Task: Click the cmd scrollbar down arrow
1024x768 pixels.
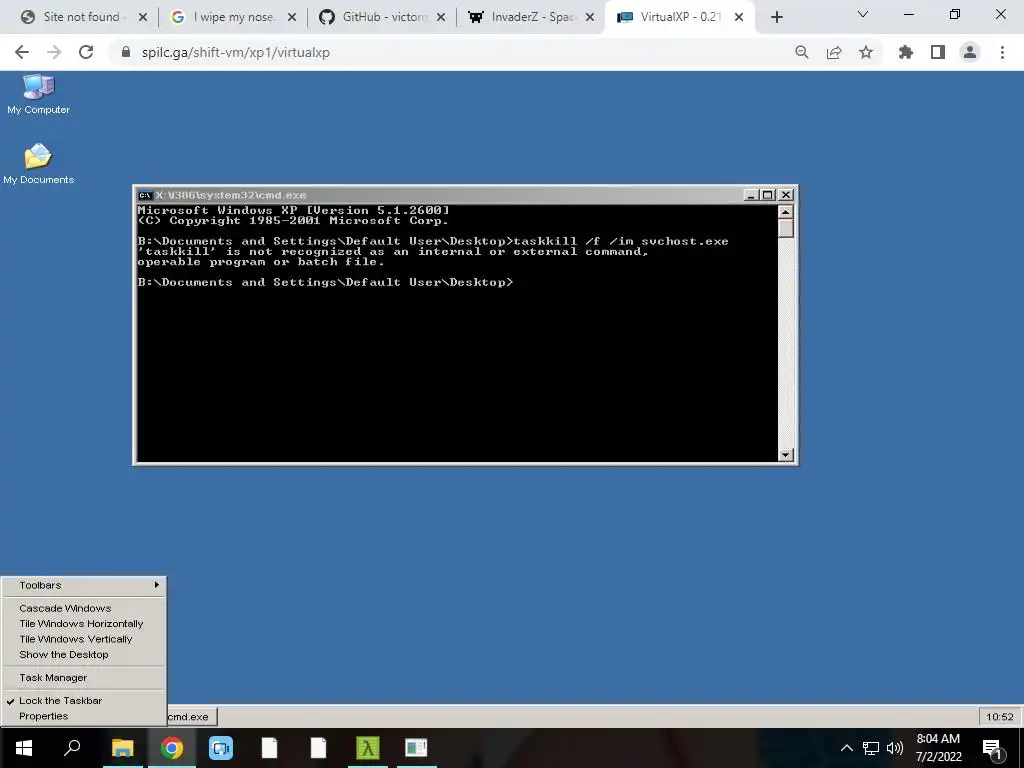Action: click(x=786, y=455)
